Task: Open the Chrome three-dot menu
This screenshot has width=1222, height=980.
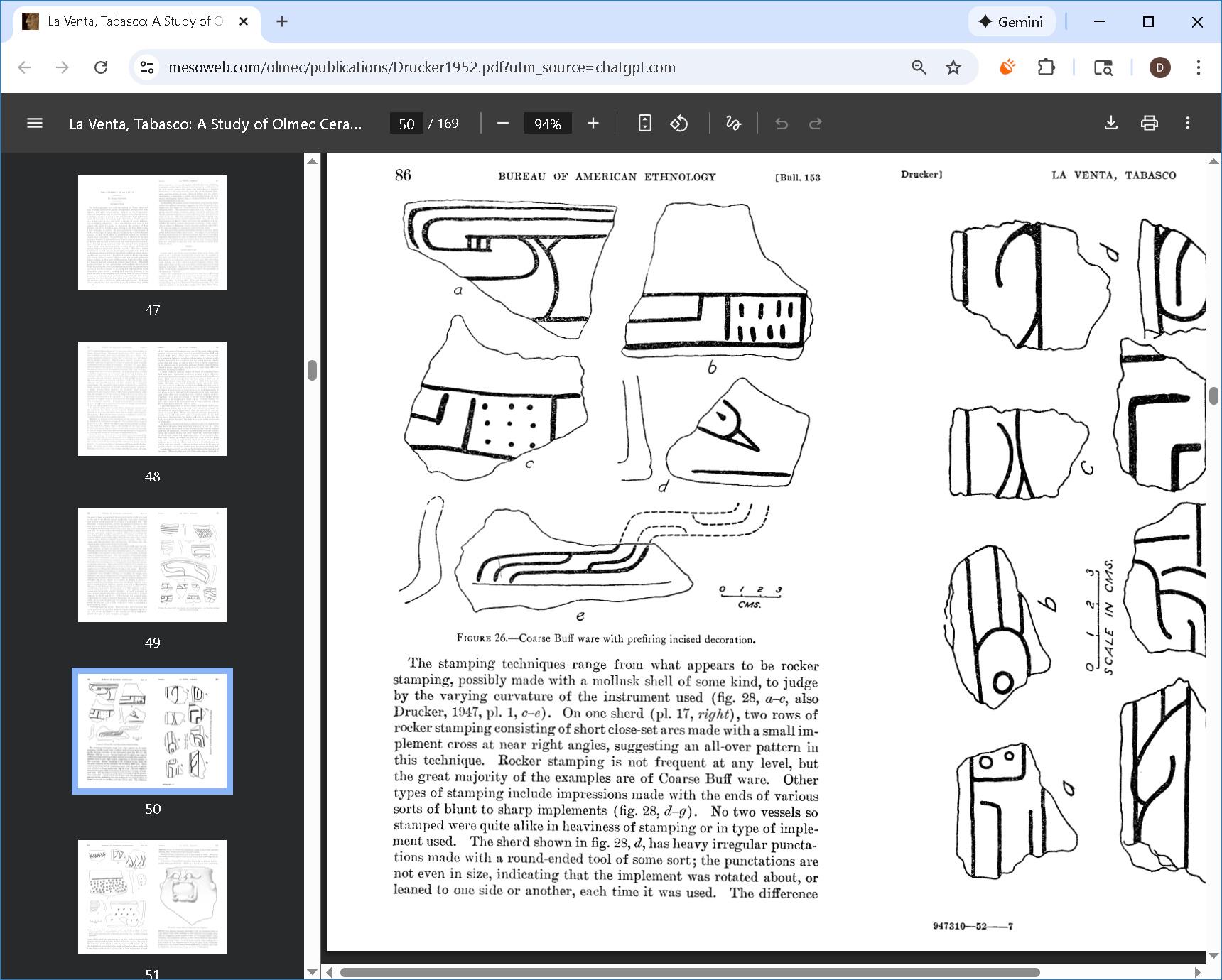Action: [1198, 67]
